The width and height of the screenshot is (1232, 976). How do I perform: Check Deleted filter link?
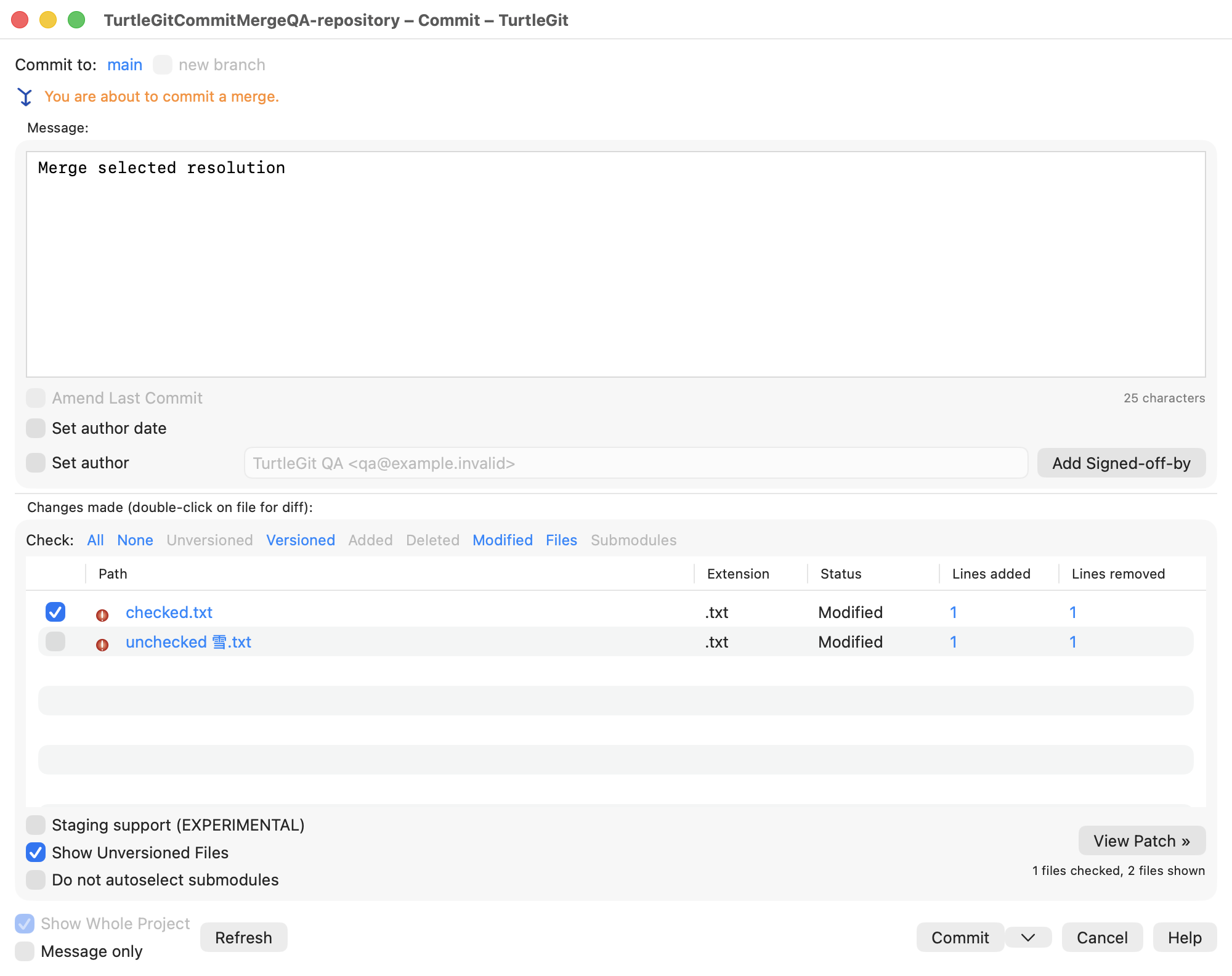(x=432, y=540)
